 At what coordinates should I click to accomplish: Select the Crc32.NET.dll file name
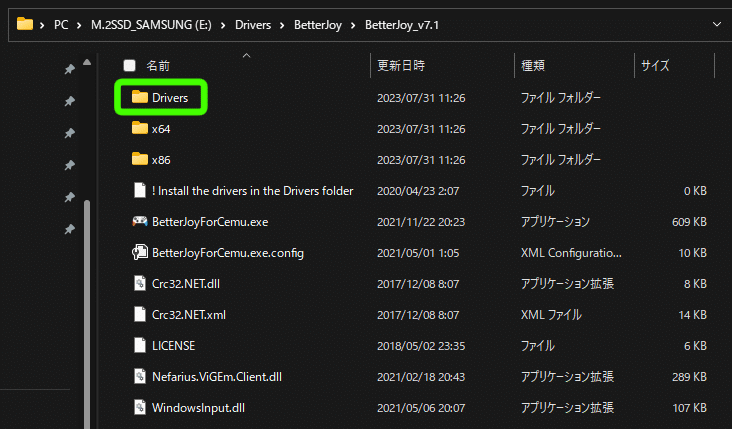pos(186,283)
